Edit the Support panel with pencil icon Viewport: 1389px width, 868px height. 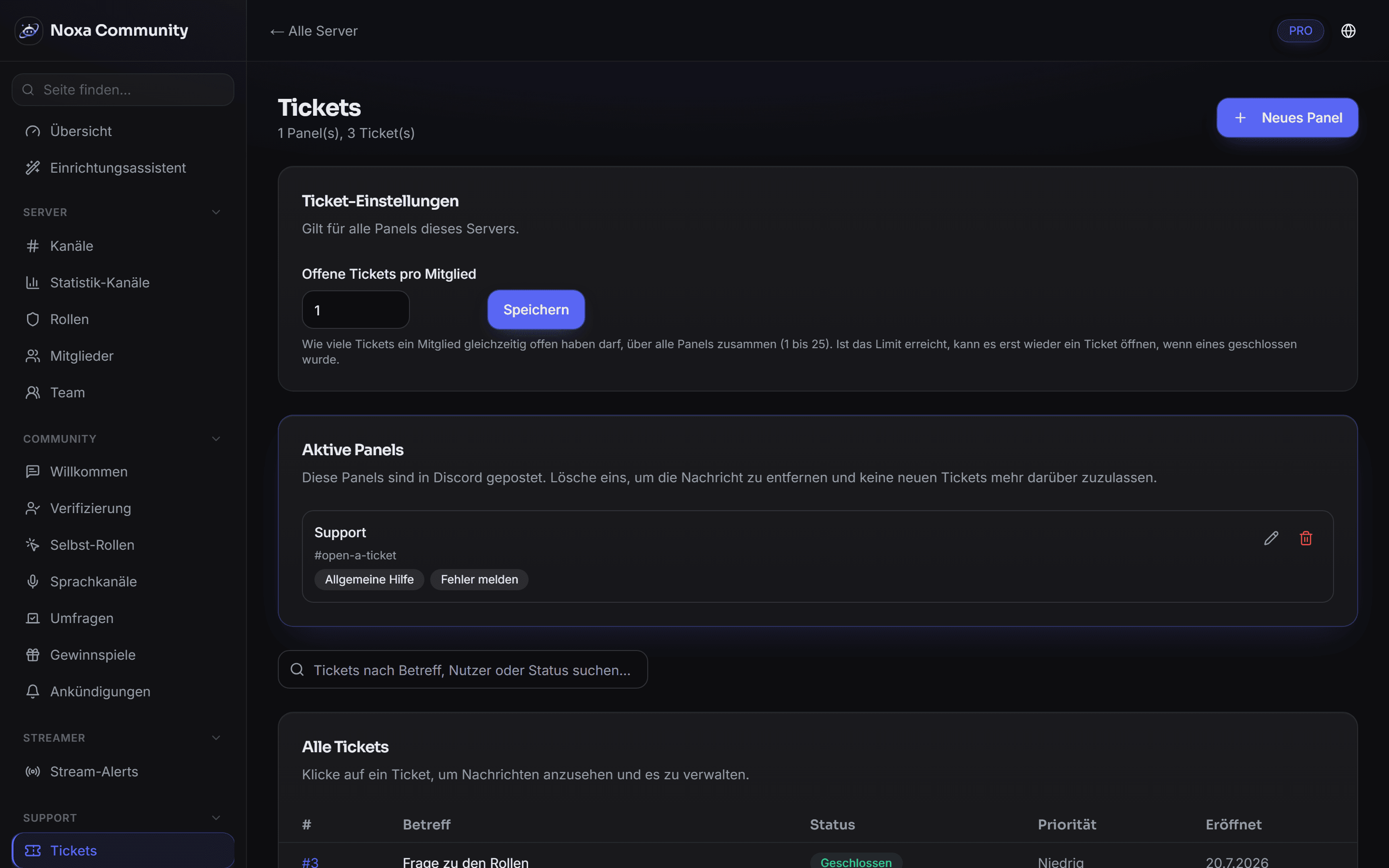pyautogui.click(x=1271, y=538)
